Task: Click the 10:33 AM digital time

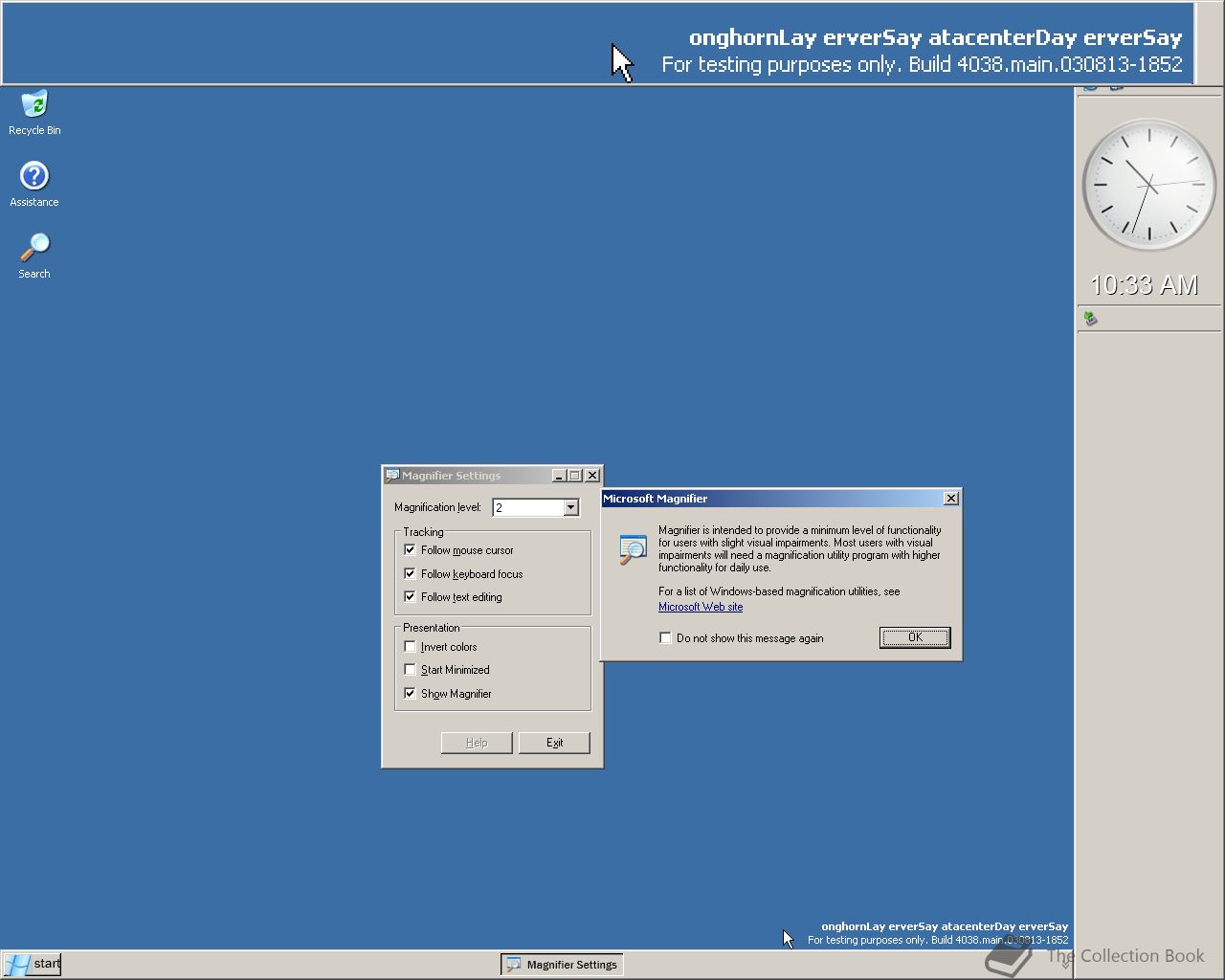Action: (1145, 285)
